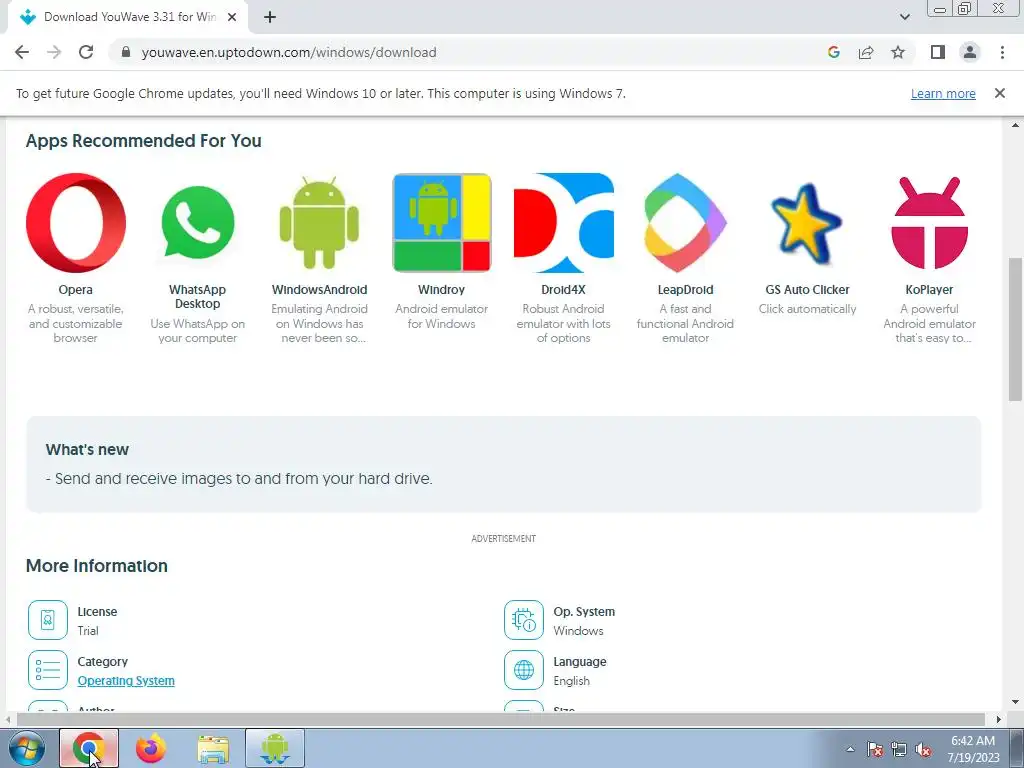
Task: Click the Language globe icon
Action: tap(524, 669)
